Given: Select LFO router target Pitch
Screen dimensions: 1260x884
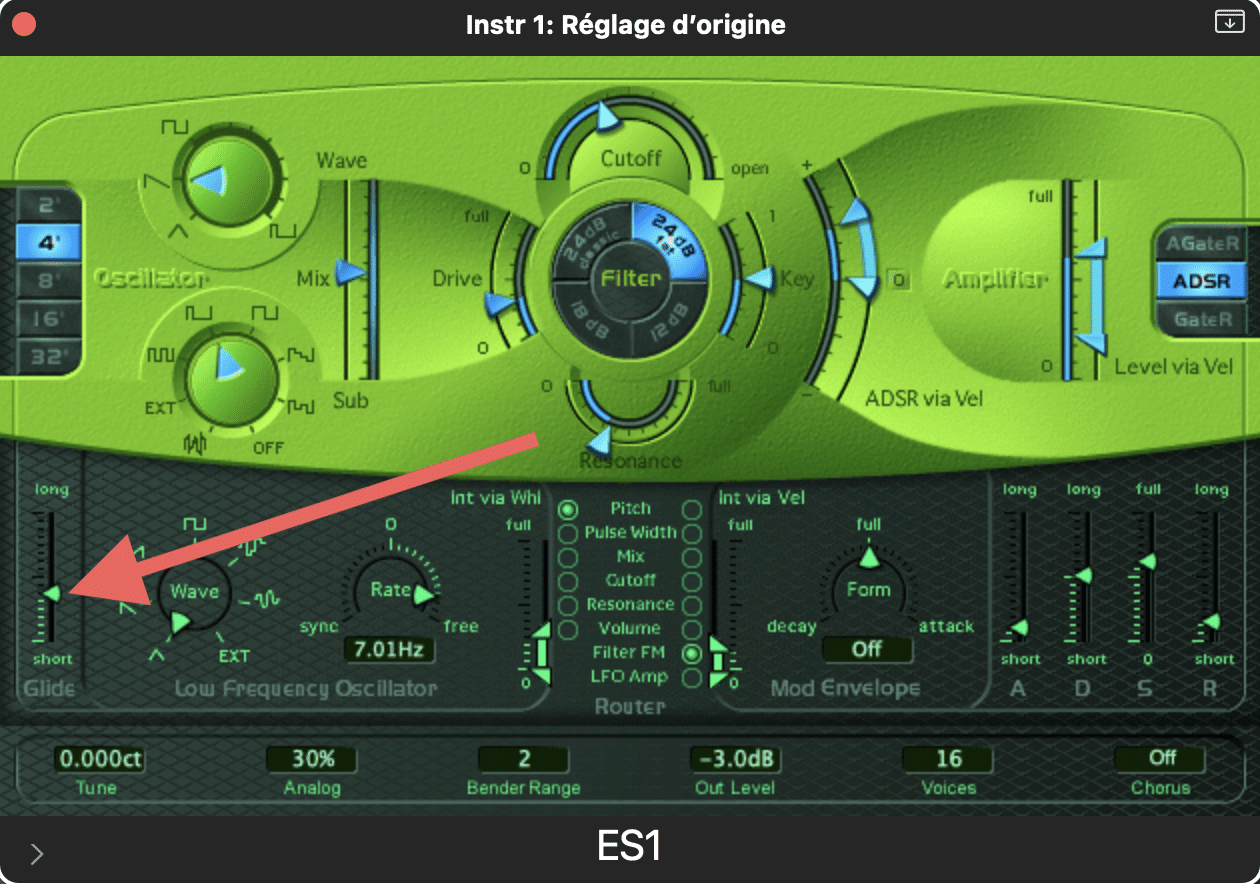Looking at the screenshot, I should click(x=568, y=509).
